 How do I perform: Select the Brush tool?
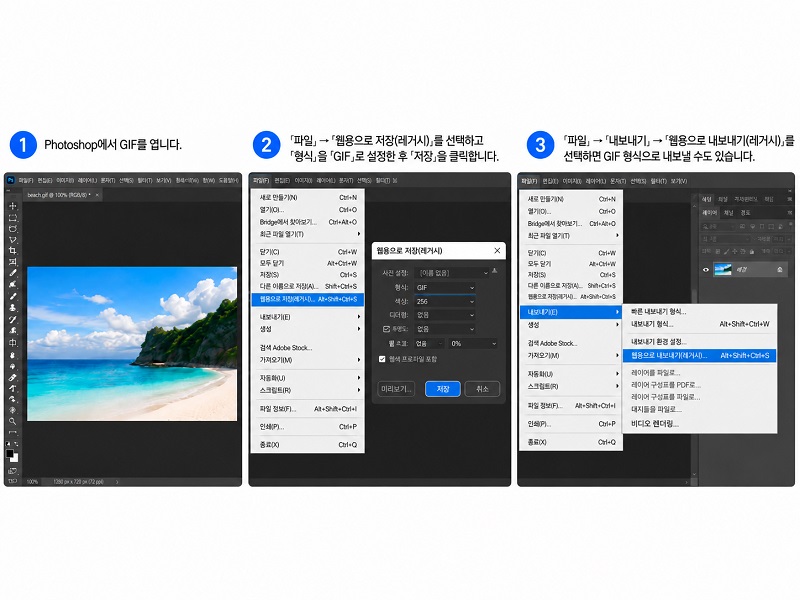tap(13, 296)
